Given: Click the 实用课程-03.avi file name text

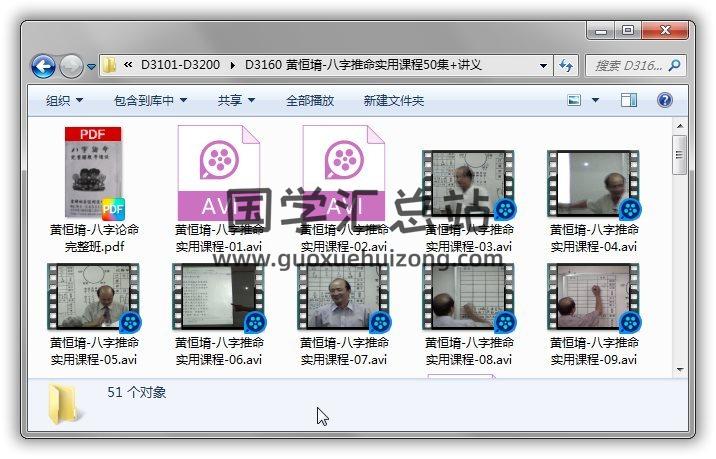Looking at the screenshot, I should (469, 247).
